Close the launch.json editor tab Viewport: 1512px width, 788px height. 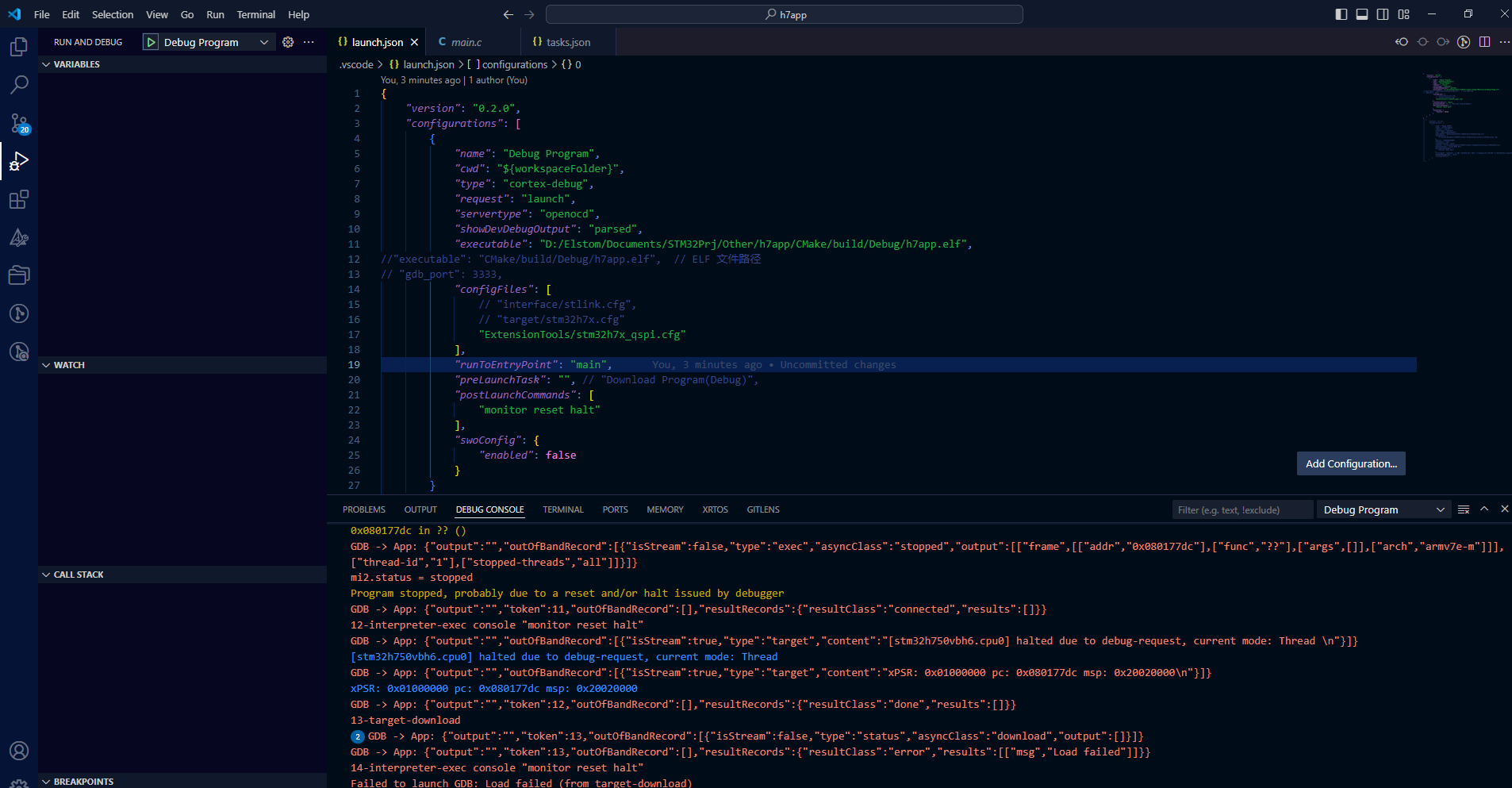tap(414, 42)
